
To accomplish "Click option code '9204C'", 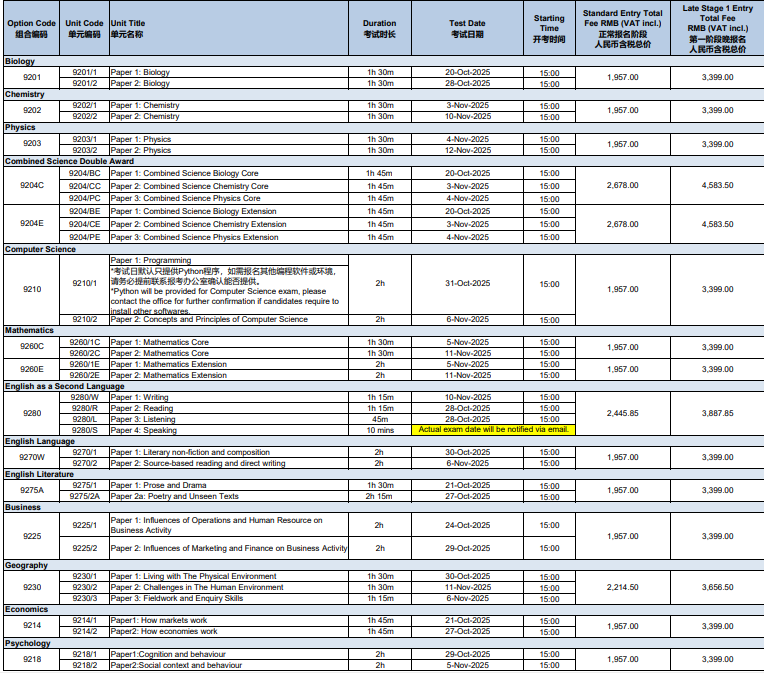I will [x=32, y=185].
